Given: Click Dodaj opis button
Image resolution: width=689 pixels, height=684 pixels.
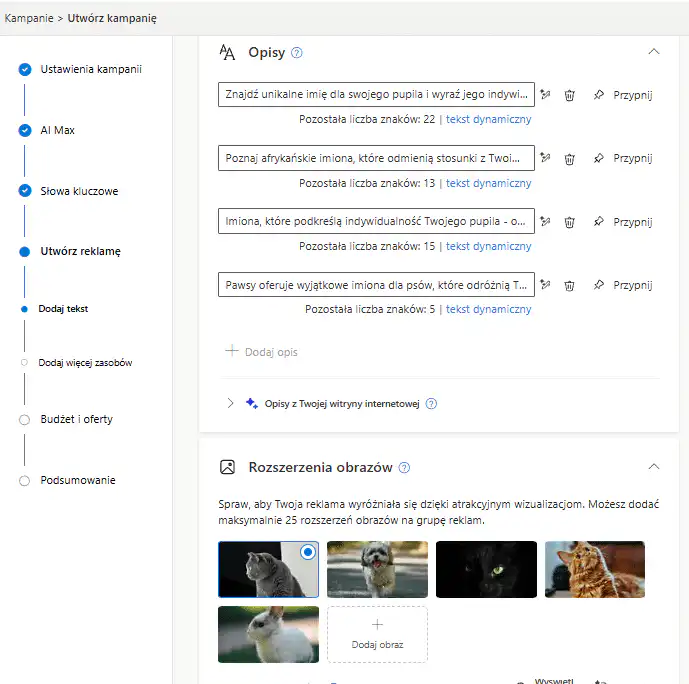Looking at the screenshot, I should click(x=261, y=351).
